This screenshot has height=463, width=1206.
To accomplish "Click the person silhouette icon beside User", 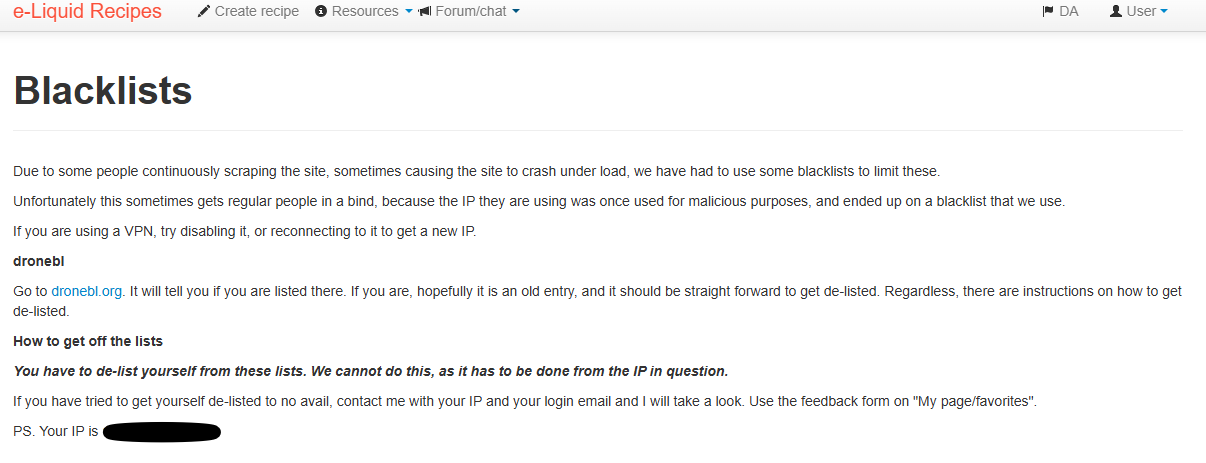I will point(1116,12).
